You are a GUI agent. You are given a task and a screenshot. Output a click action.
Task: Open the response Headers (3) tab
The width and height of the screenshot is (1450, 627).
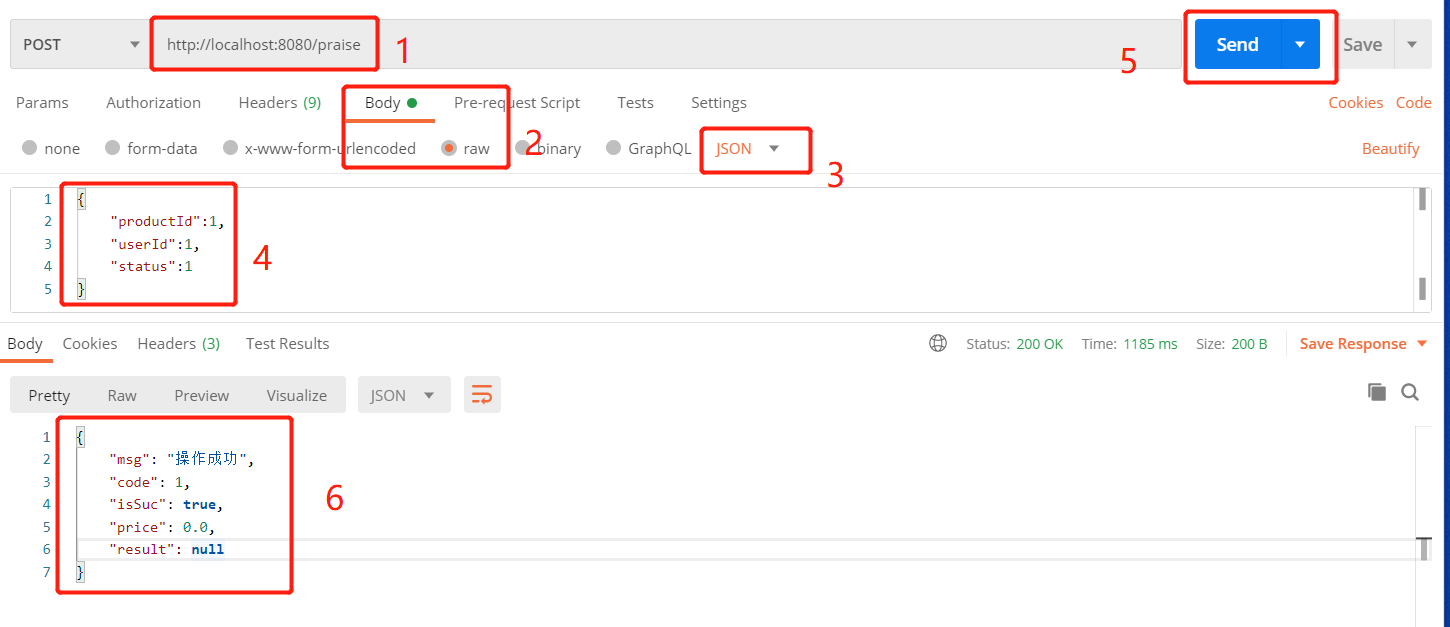coord(179,344)
